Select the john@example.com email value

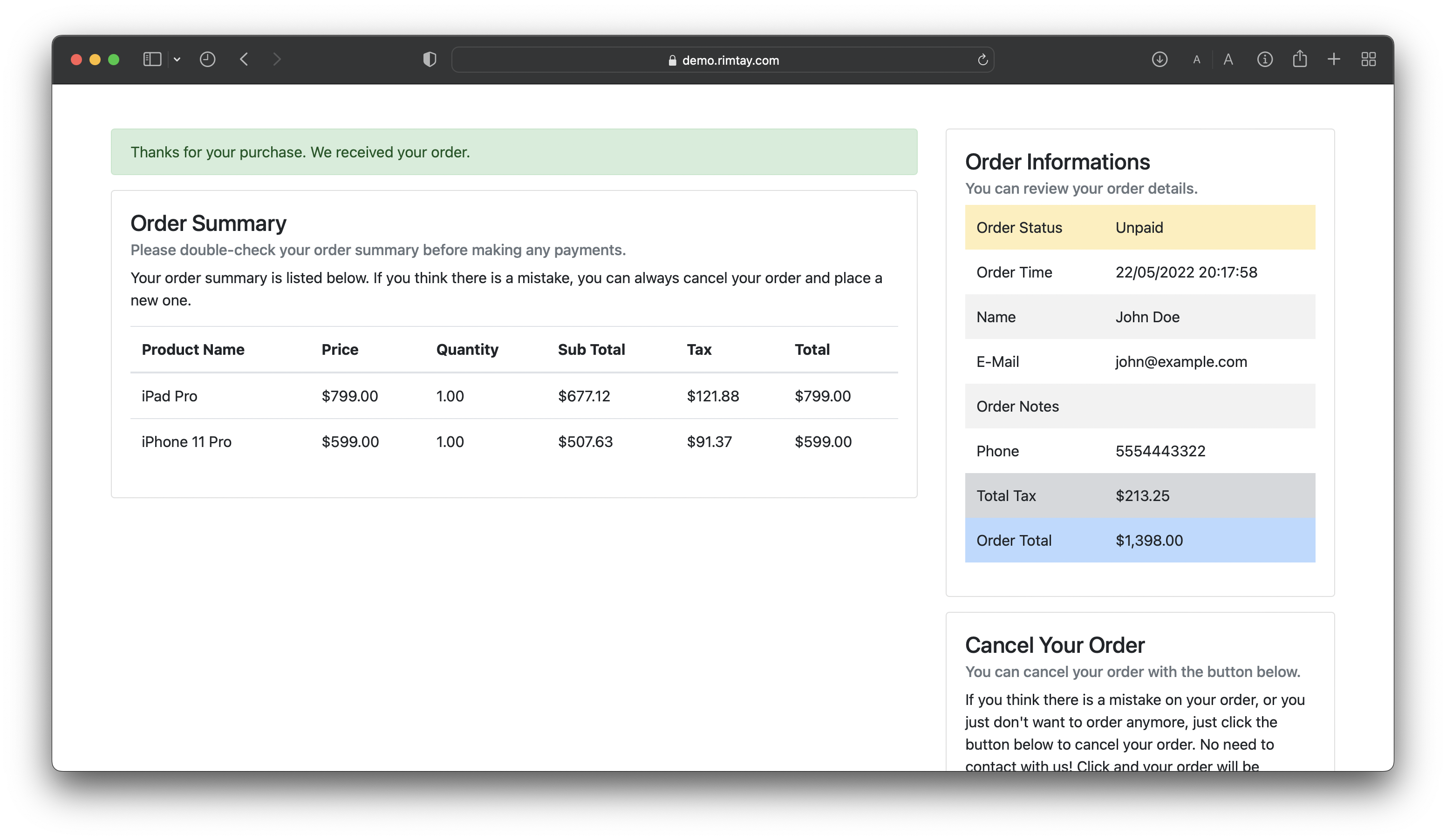[x=1180, y=361]
